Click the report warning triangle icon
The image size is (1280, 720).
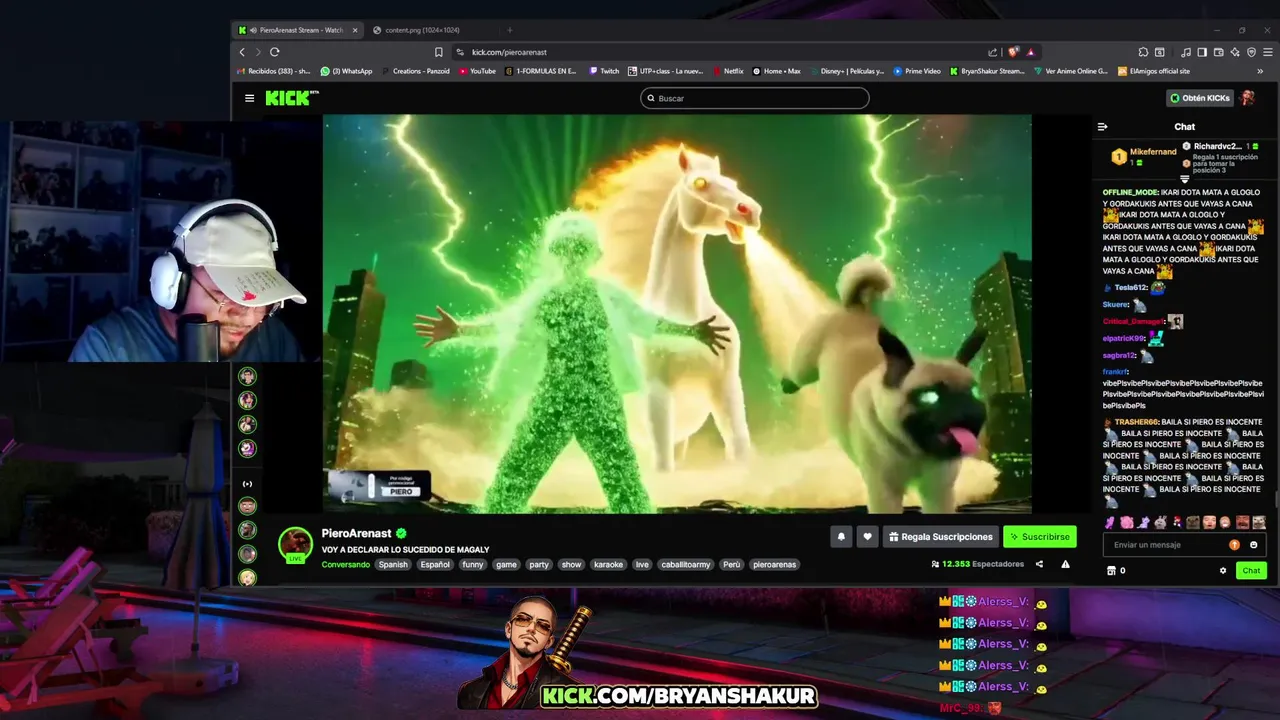pos(1065,564)
